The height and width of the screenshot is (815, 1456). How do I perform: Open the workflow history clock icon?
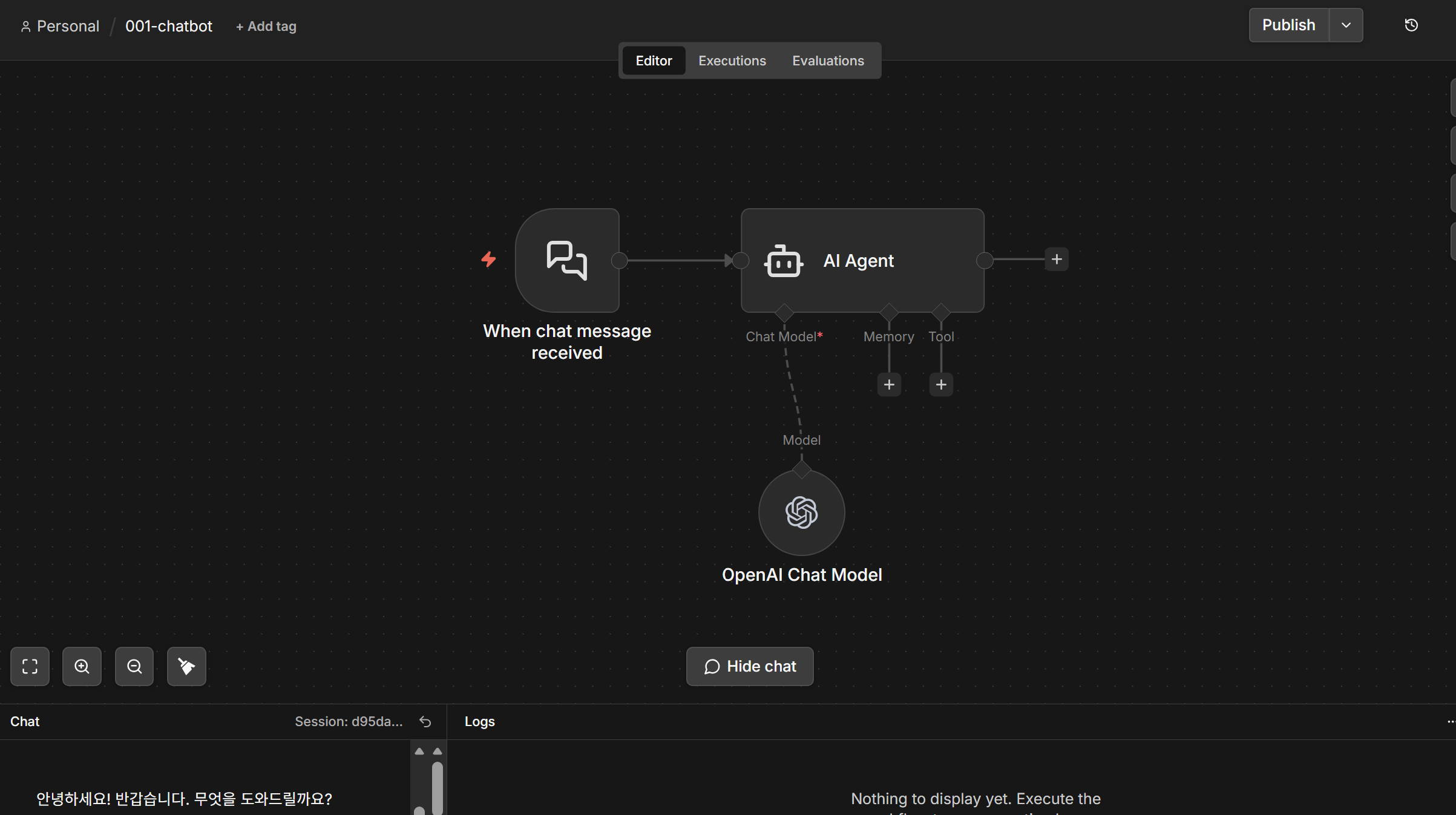point(1411,25)
